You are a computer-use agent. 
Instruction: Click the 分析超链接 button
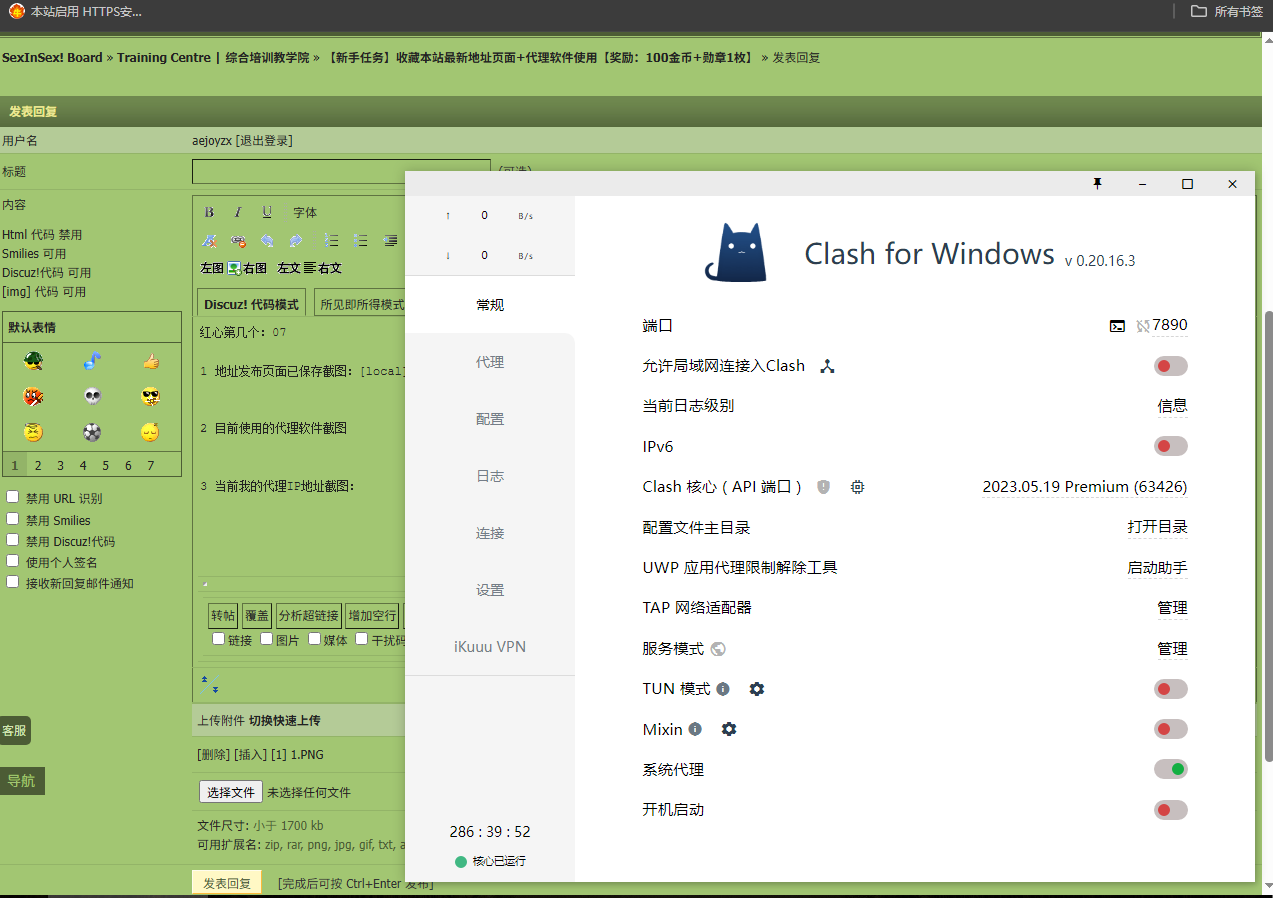click(309, 615)
